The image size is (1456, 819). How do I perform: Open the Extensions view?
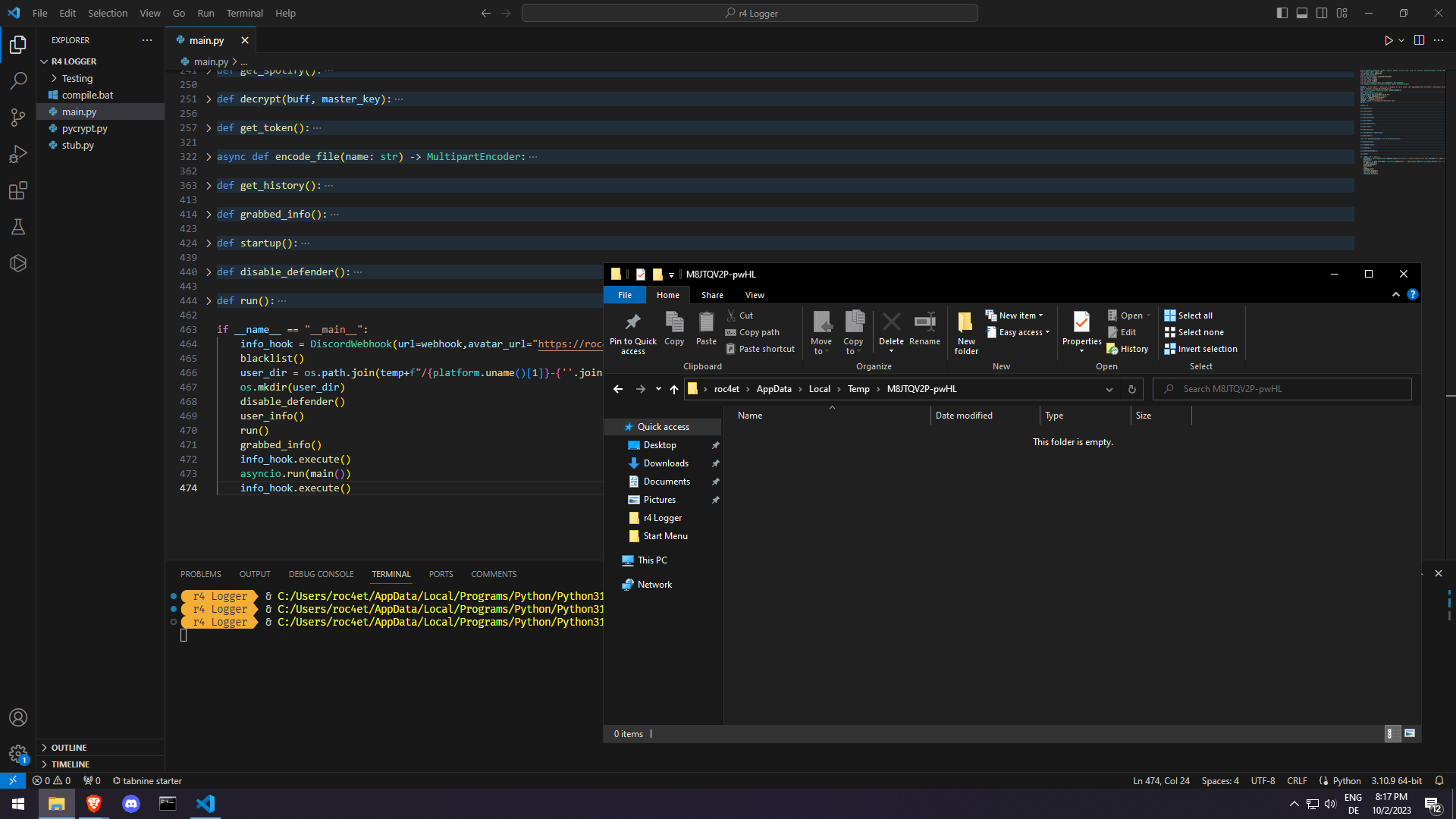(x=18, y=190)
